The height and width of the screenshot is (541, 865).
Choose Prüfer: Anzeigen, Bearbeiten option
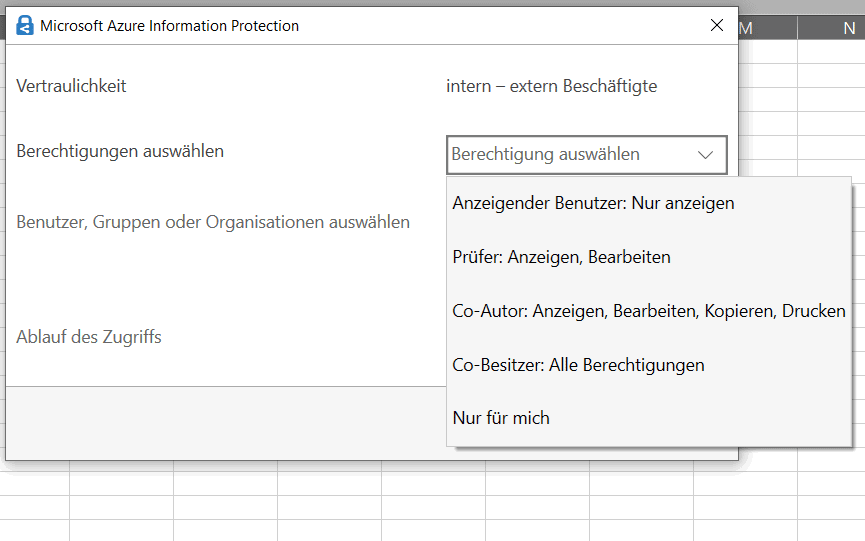[x=649, y=257]
